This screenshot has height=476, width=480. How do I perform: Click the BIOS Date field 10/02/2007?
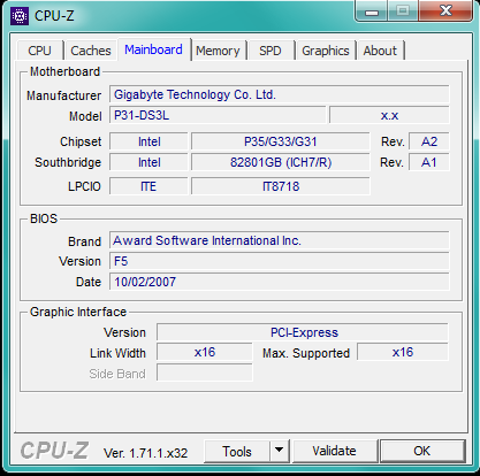279,282
